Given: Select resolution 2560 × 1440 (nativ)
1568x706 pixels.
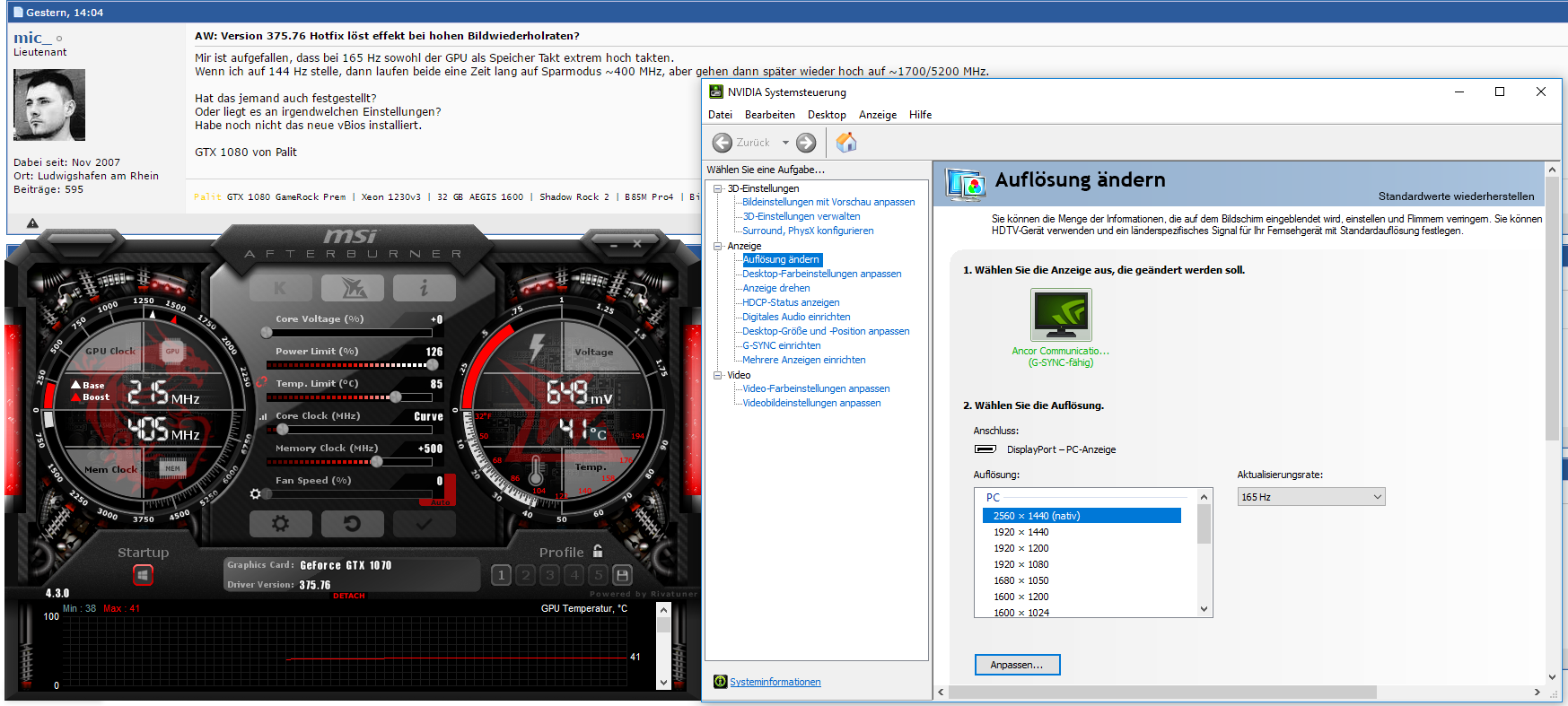Looking at the screenshot, I should pos(1082,516).
